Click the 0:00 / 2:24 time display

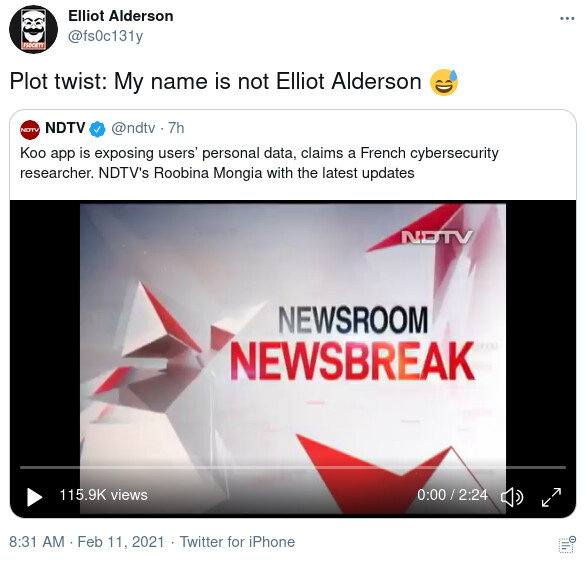coord(452,495)
